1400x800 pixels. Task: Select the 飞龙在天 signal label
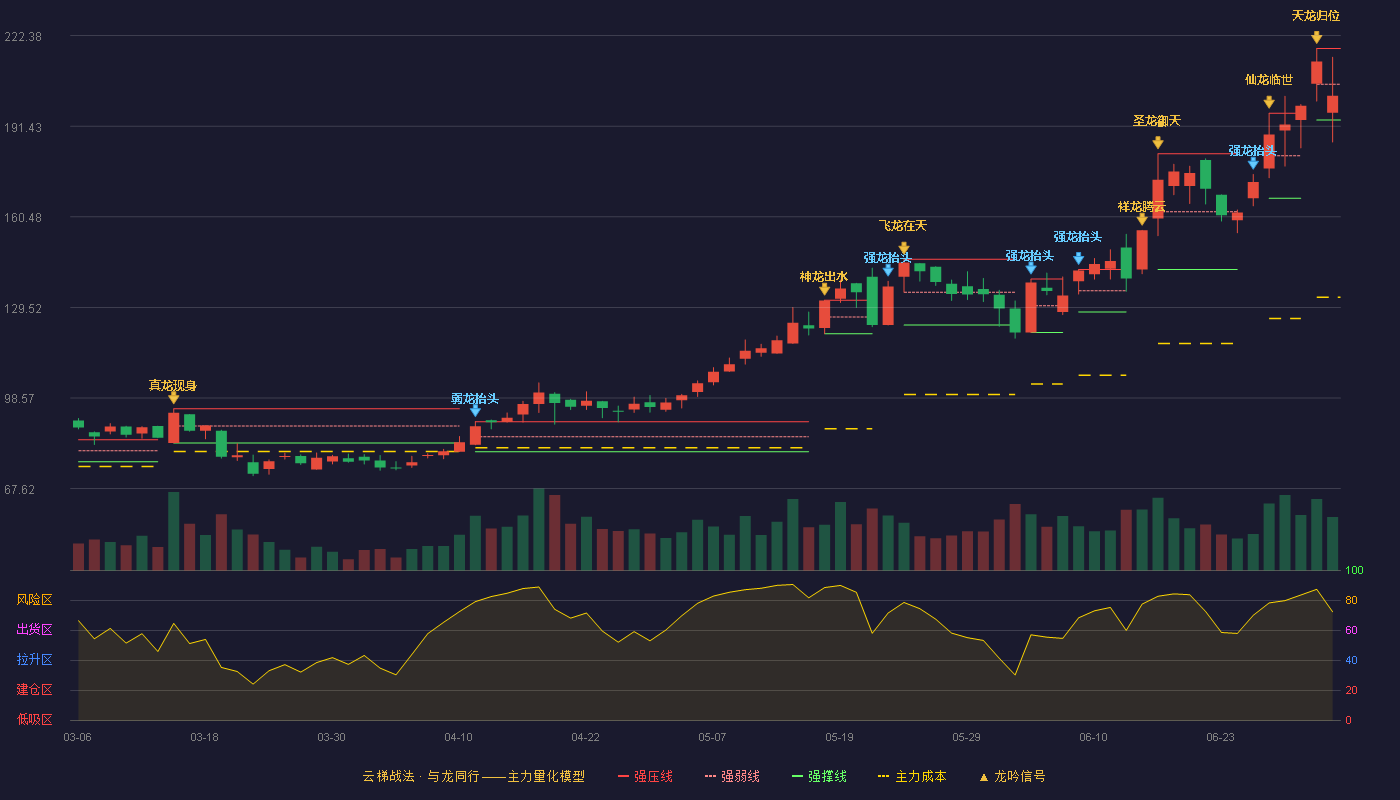click(x=903, y=225)
